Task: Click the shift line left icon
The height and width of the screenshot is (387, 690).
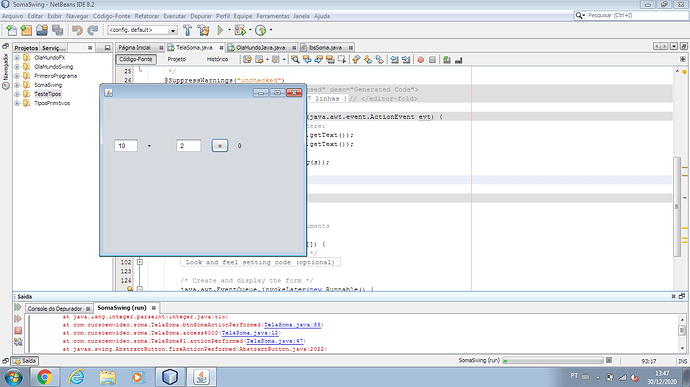Action: (394, 59)
